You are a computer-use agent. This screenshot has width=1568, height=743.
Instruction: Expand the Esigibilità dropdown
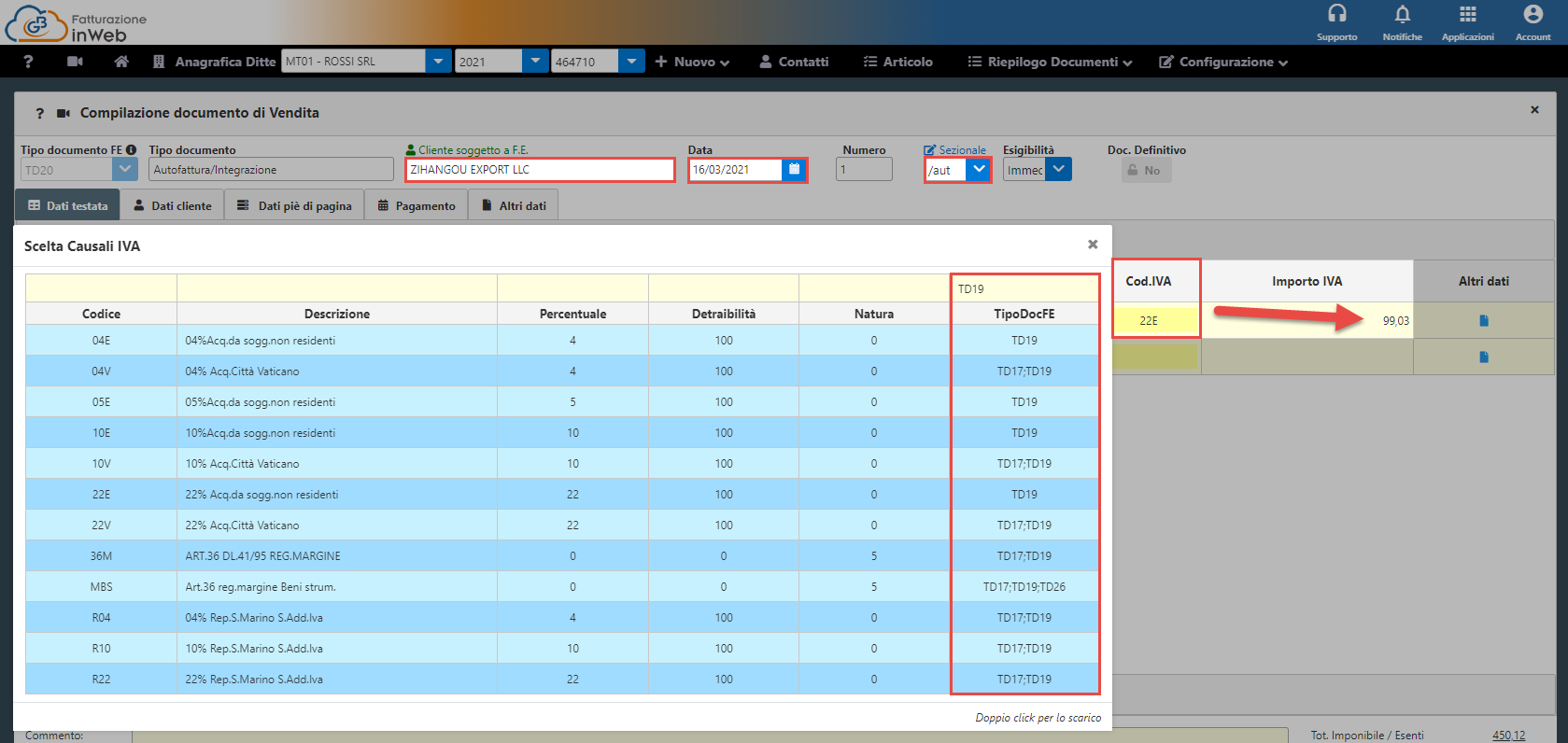(x=1058, y=170)
